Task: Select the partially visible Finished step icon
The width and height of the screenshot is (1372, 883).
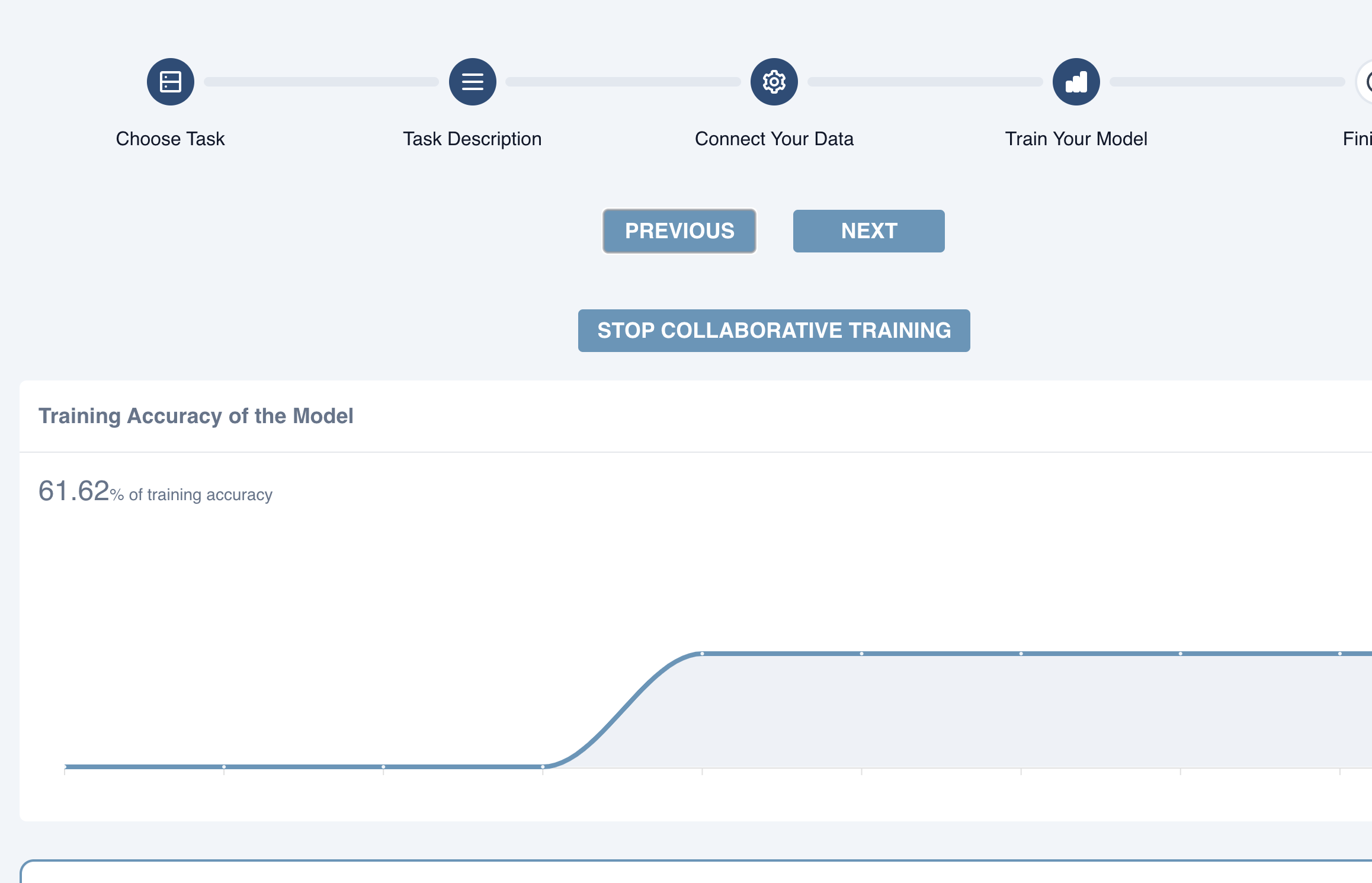Action: (1365, 82)
